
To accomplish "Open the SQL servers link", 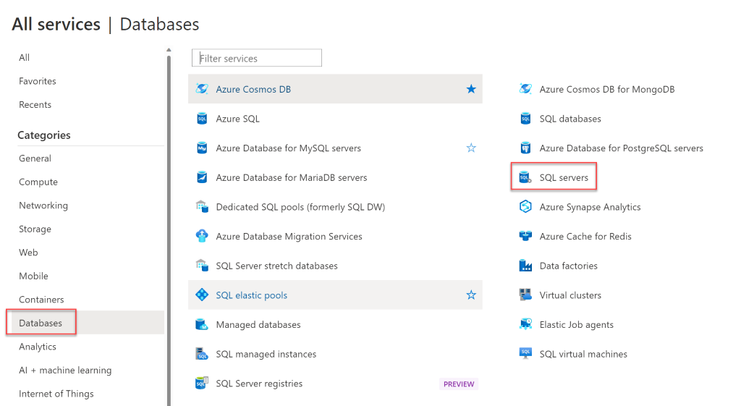I will (564, 178).
